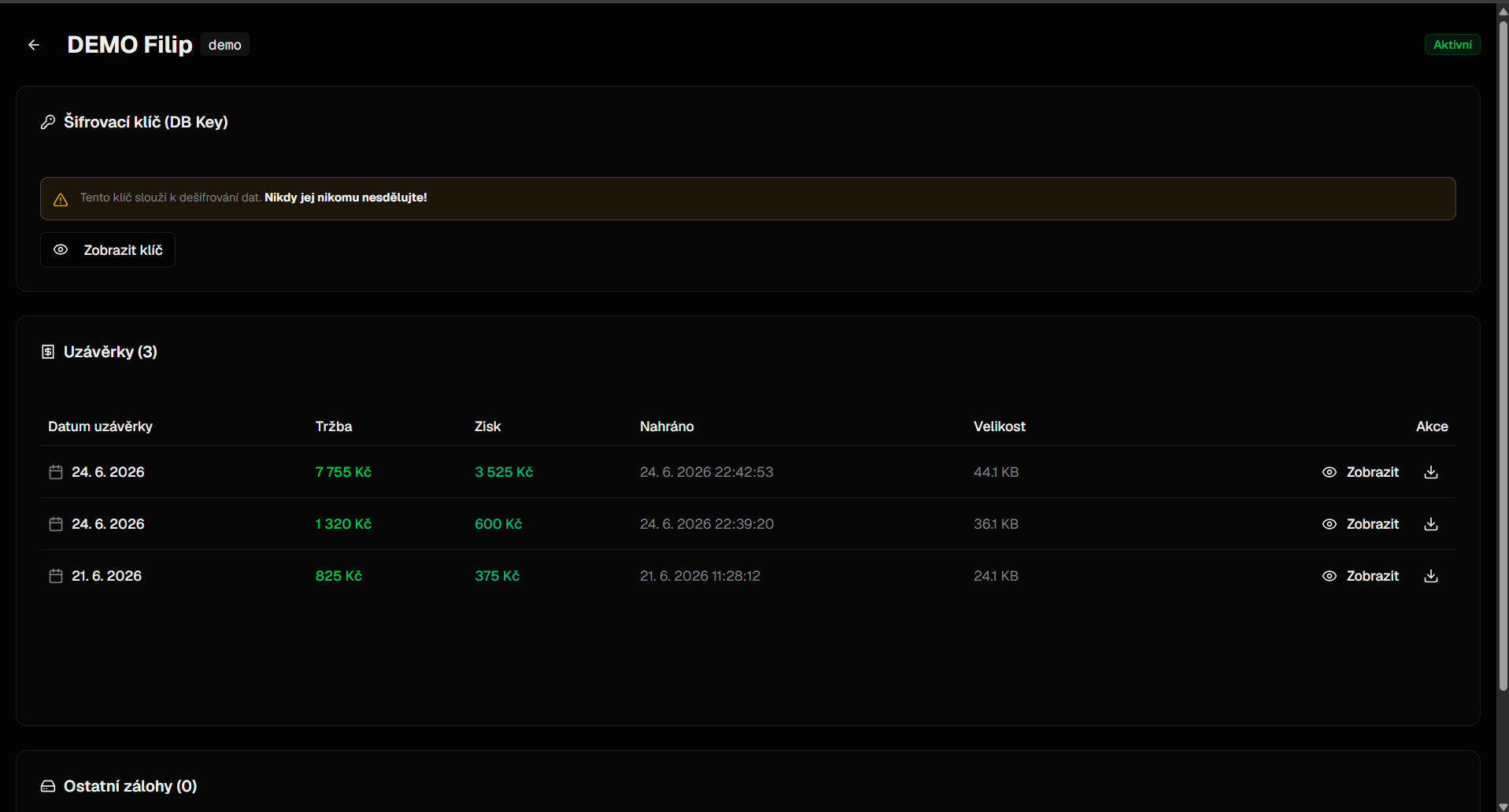Click the Uzávěrky receipt icon
The width and height of the screenshot is (1509, 812).
click(48, 352)
